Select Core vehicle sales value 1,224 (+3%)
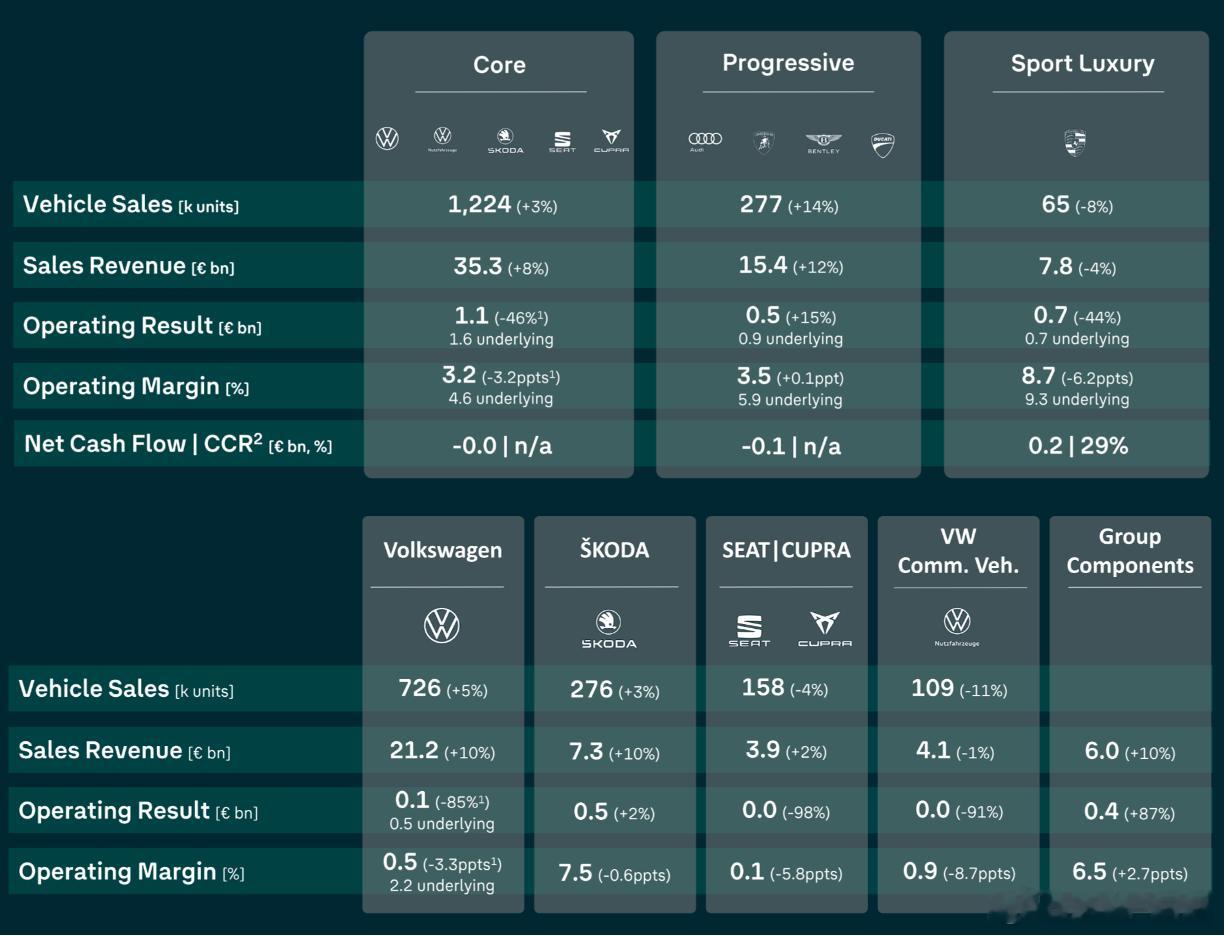Screen dimensions: 1224x936 click(x=502, y=205)
